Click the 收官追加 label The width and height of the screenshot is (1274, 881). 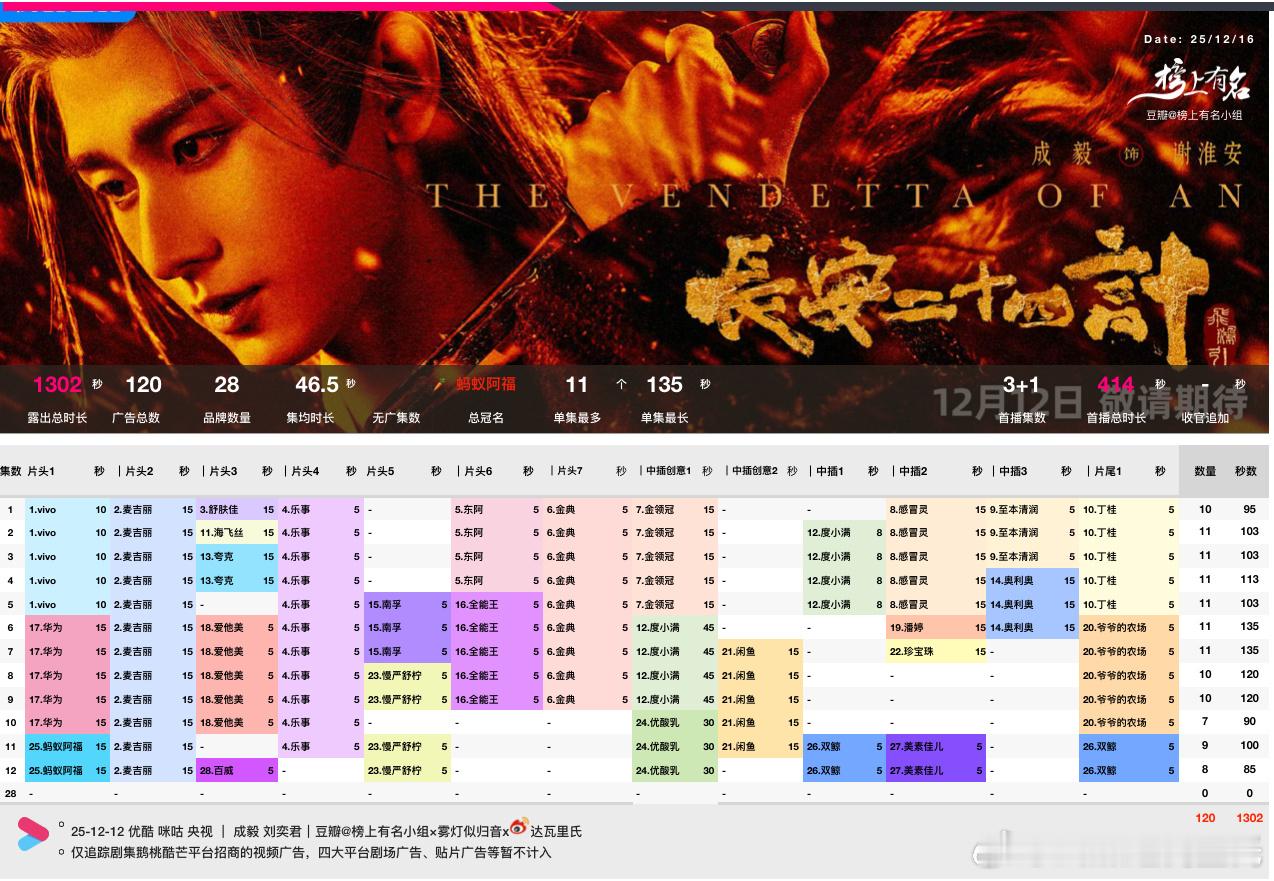pyautogui.click(x=1205, y=418)
